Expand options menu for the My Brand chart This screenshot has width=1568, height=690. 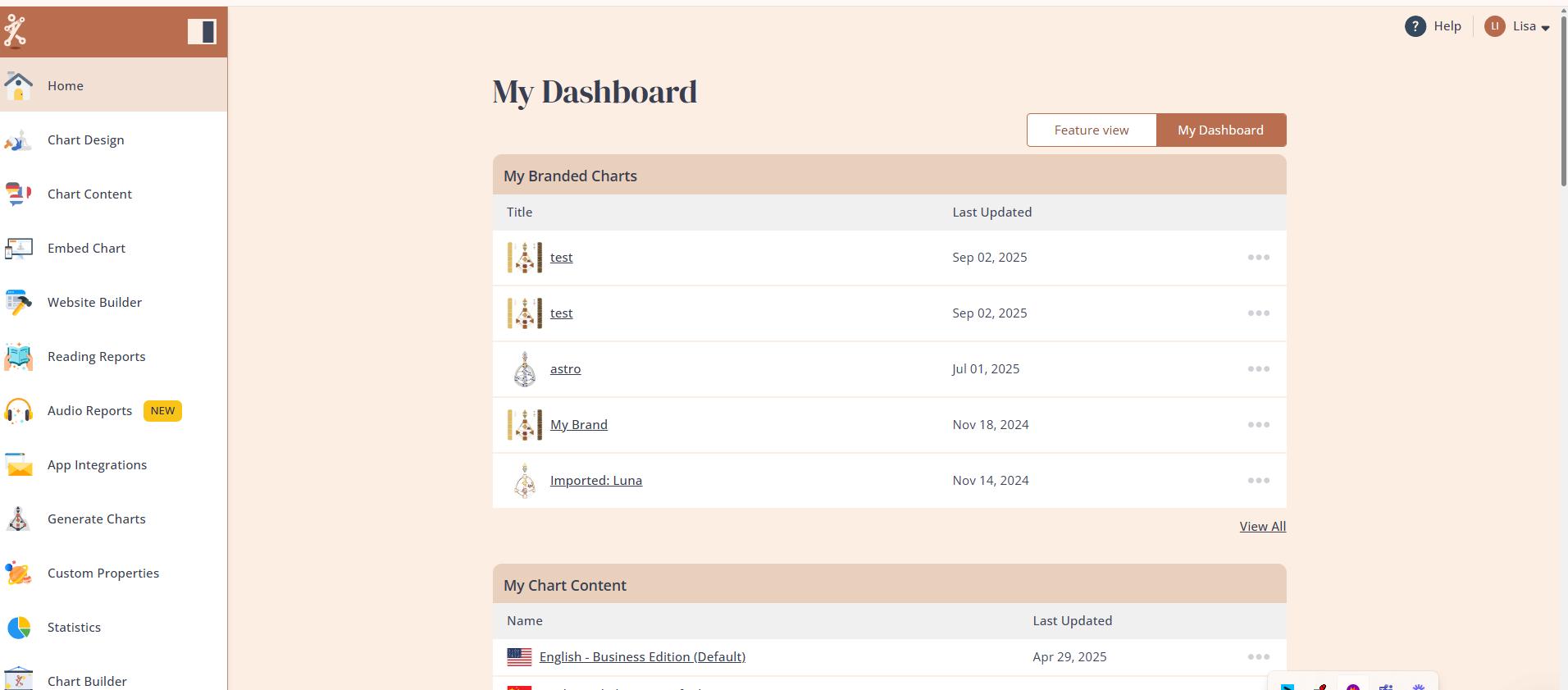coord(1258,425)
